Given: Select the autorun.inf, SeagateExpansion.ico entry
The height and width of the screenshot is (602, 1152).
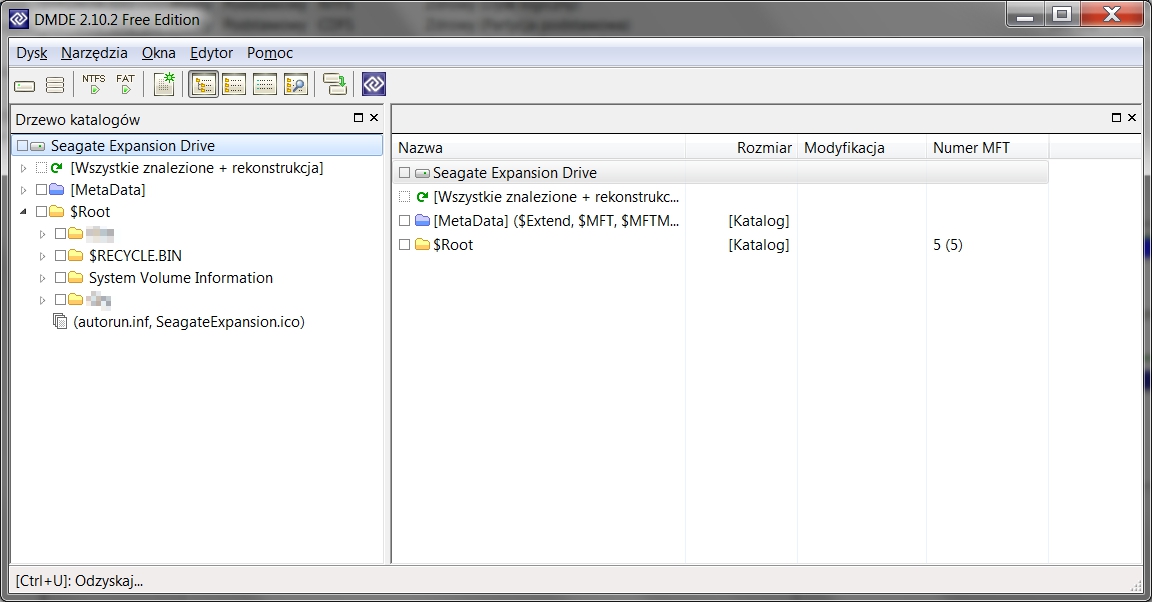Looking at the screenshot, I should point(189,322).
